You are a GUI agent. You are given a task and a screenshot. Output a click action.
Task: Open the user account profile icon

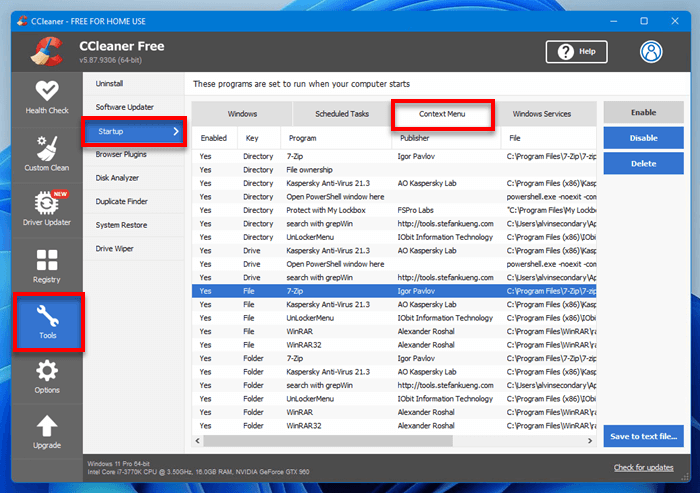click(651, 52)
